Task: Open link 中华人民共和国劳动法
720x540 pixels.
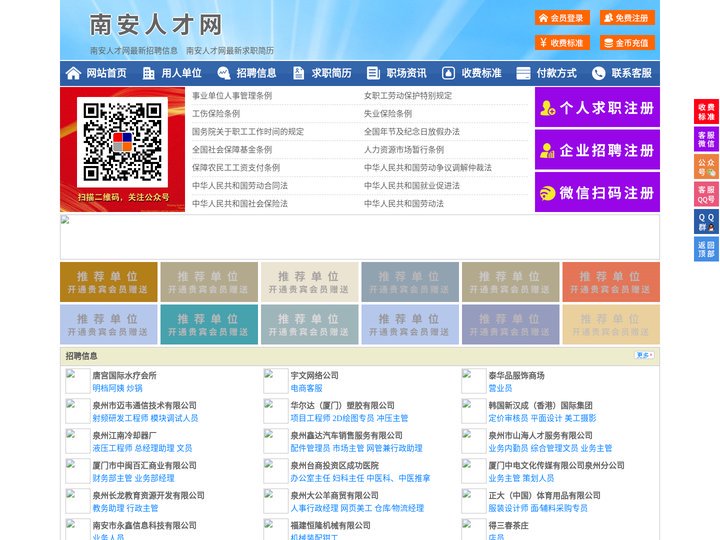Action: (404, 203)
